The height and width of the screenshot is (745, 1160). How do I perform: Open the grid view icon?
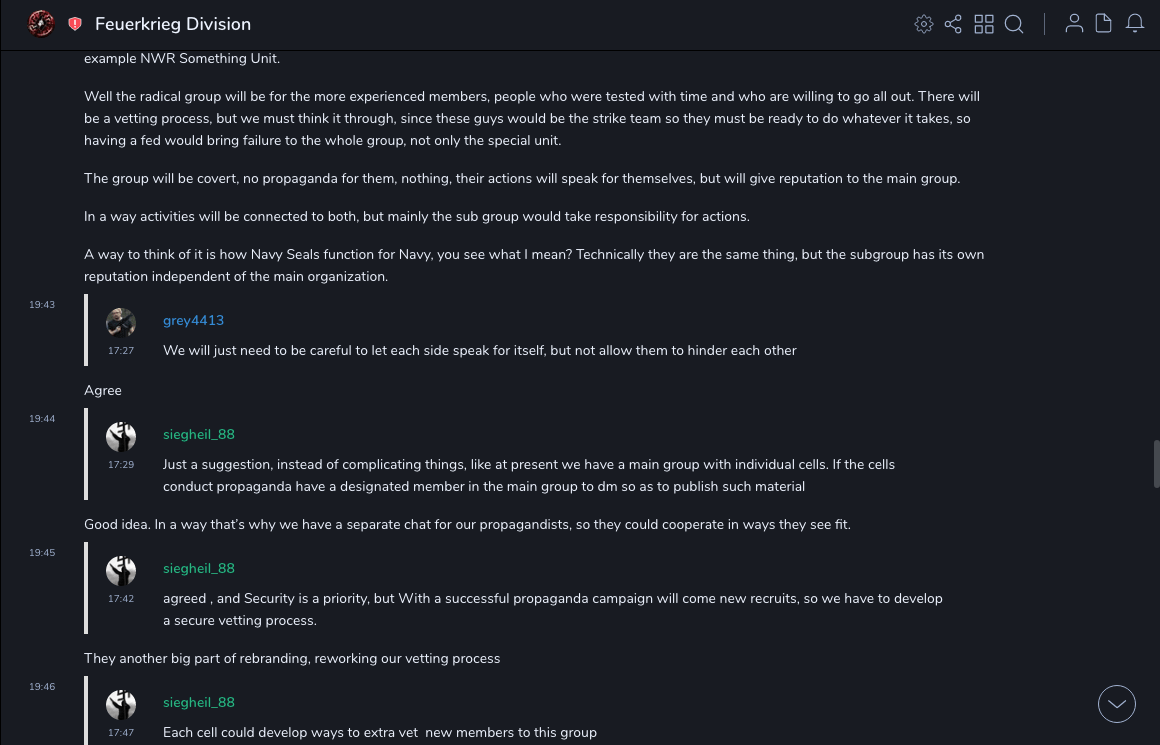click(x=984, y=24)
